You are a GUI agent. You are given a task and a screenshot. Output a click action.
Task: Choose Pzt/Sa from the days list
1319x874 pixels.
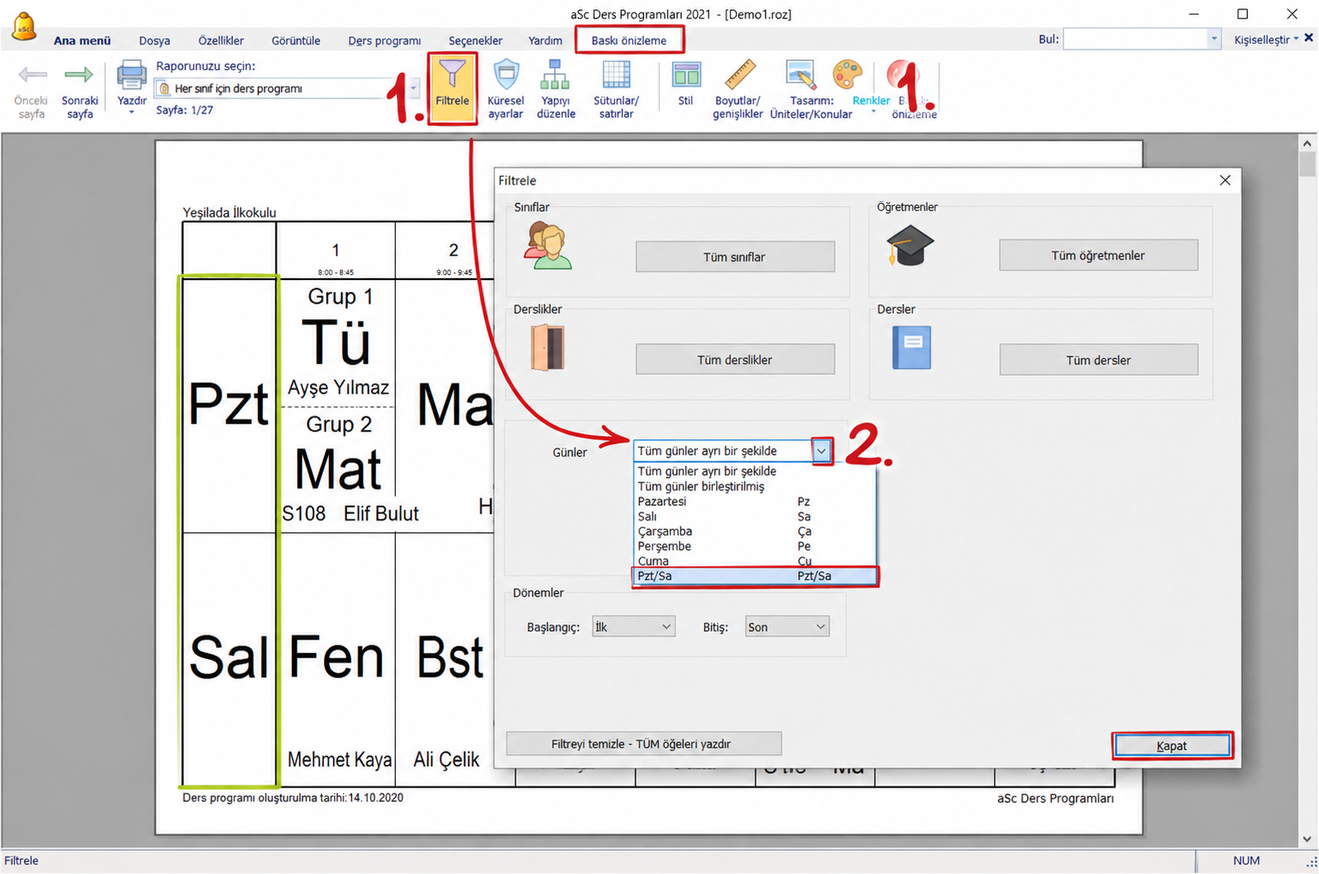(755, 576)
